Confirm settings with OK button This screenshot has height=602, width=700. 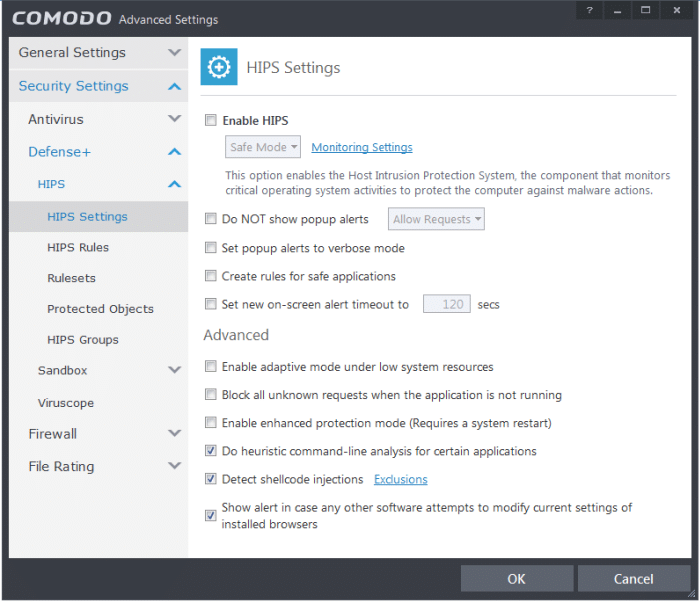[517, 579]
